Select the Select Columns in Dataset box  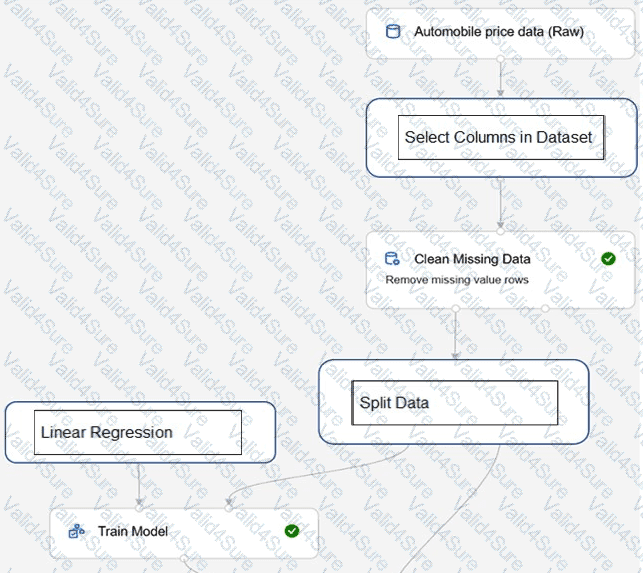500,137
